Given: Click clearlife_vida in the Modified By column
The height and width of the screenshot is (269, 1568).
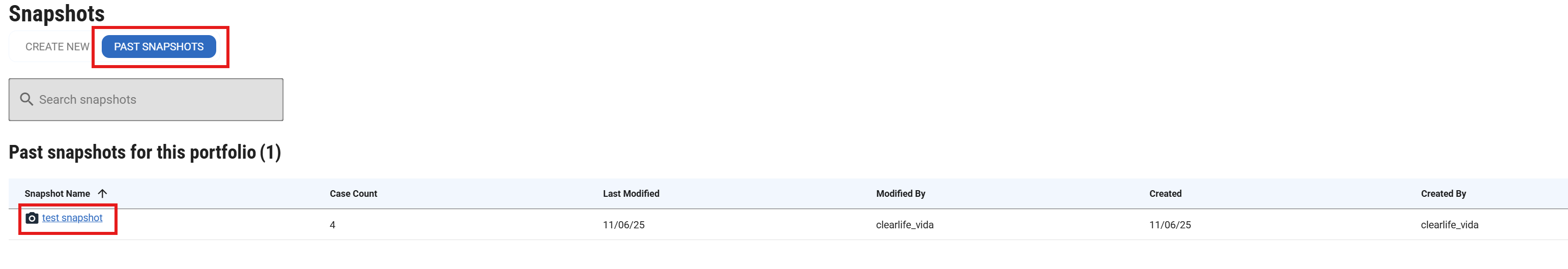Looking at the screenshot, I should tap(905, 225).
